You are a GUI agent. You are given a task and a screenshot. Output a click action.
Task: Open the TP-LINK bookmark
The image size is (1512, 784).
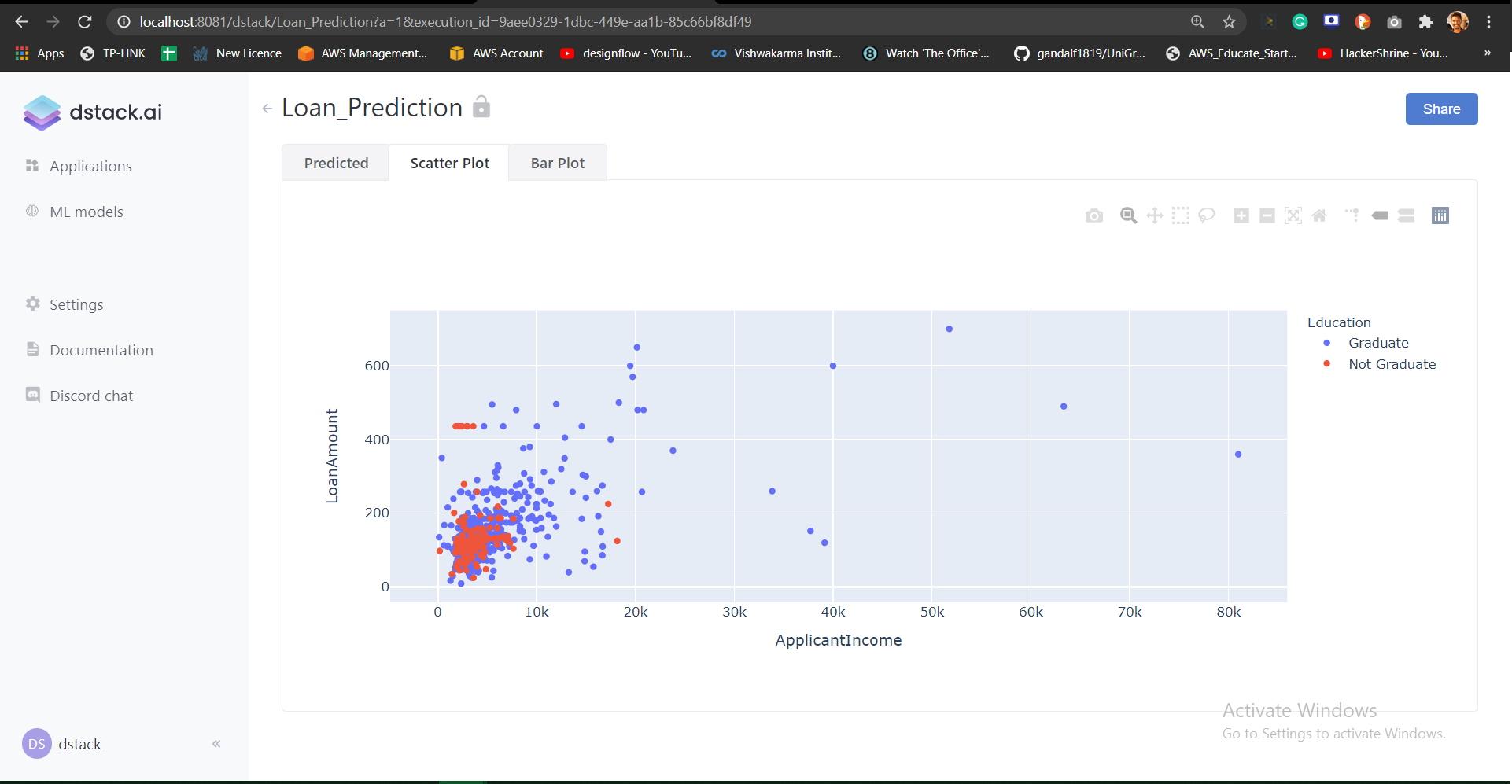113,53
